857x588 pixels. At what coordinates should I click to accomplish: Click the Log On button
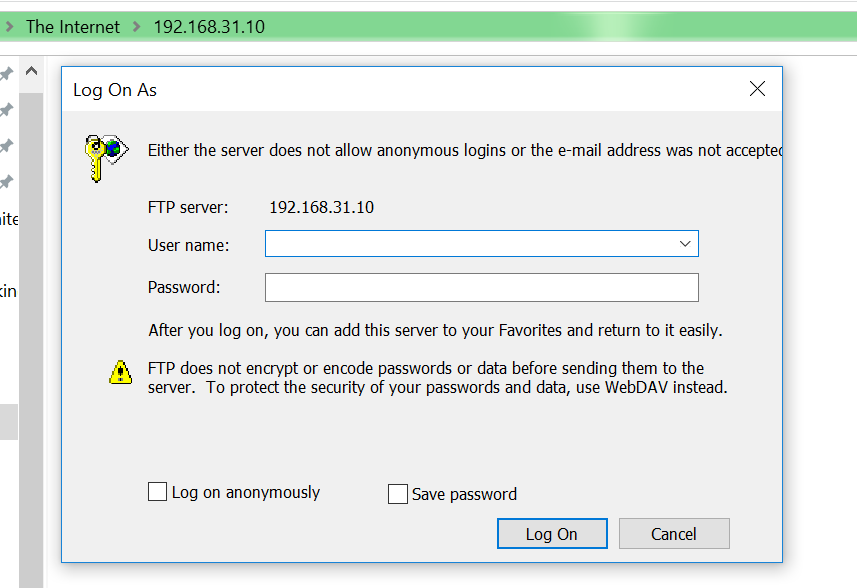coord(552,533)
